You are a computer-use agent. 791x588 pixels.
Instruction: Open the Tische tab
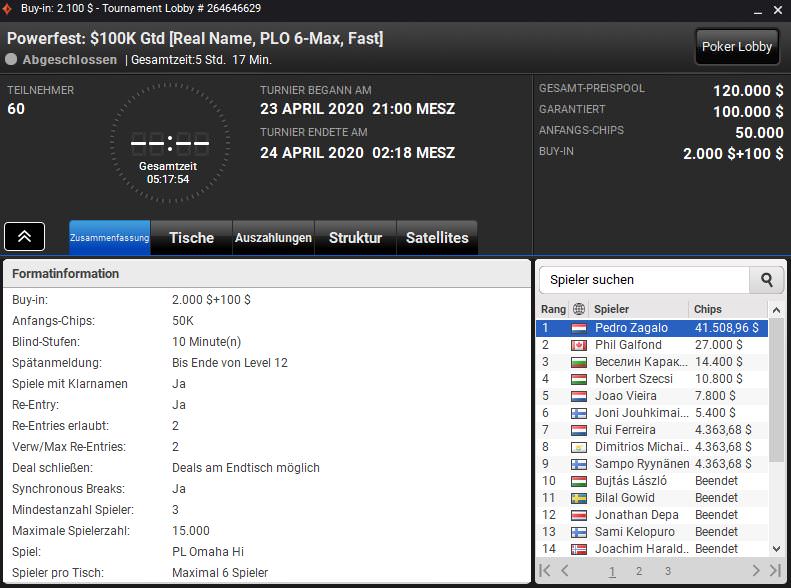click(191, 238)
